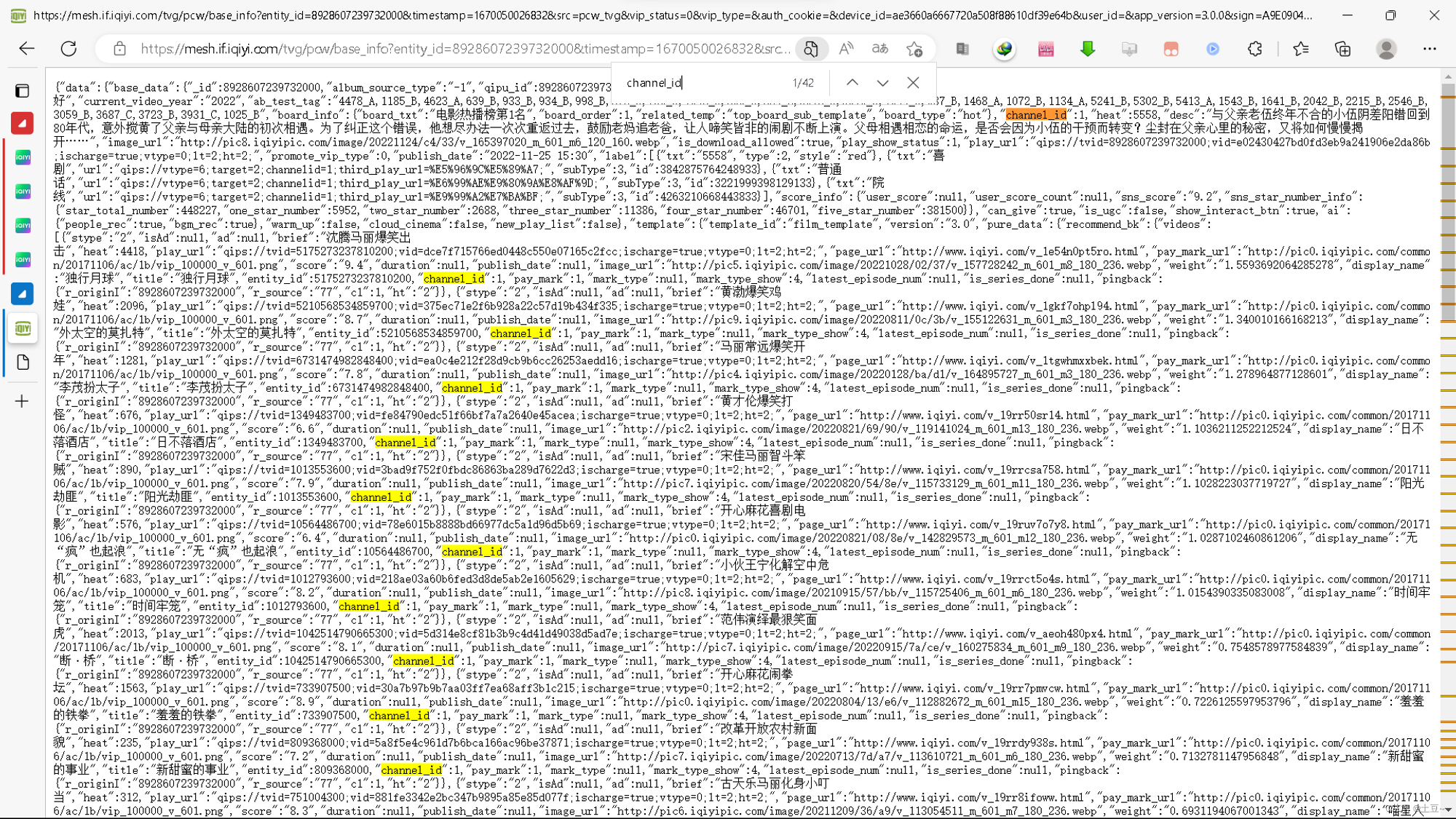The height and width of the screenshot is (819, 1456).
Task: Open the Read aloud icon
Action: point(846,49)
